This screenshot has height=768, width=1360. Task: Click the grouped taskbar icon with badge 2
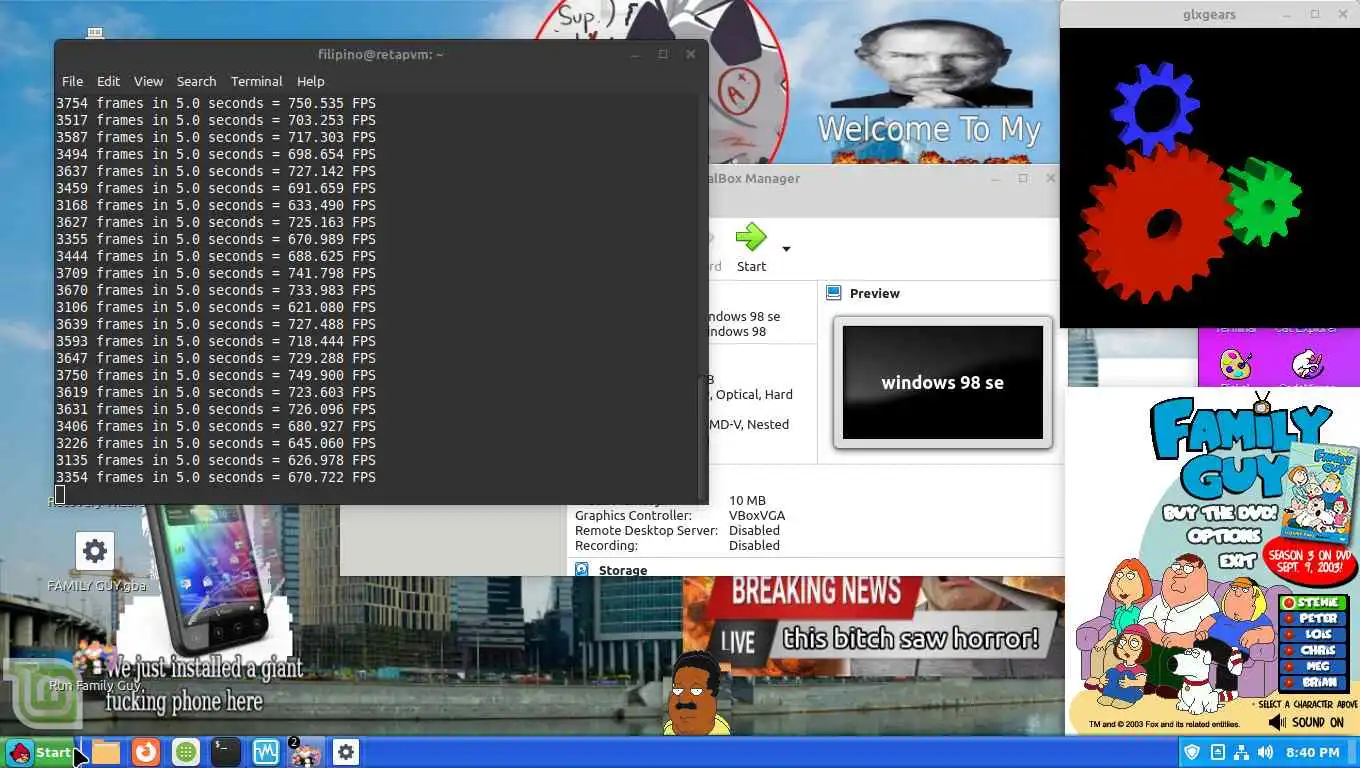pos(305,752)
